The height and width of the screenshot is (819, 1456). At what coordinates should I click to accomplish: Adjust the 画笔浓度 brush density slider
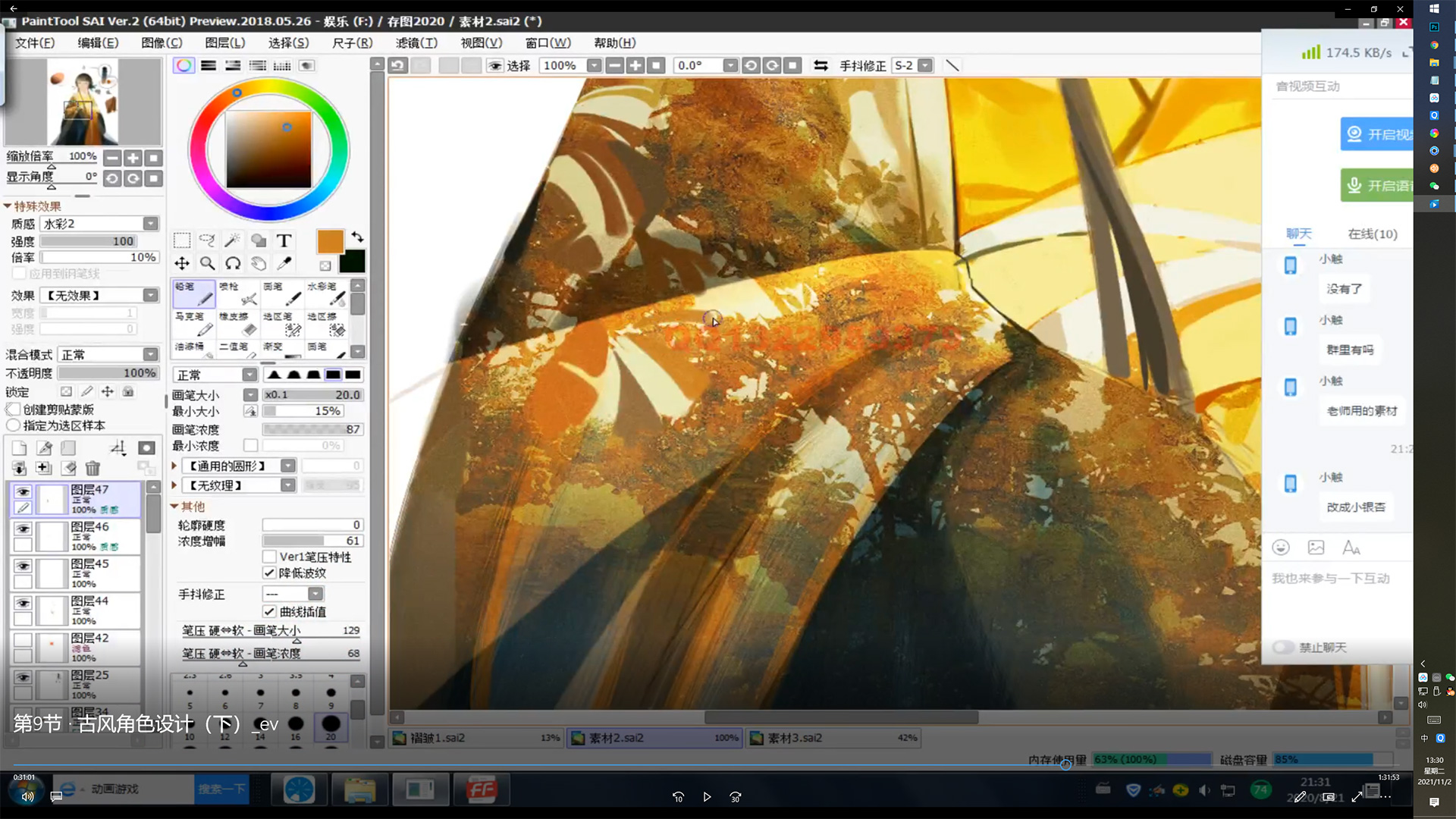pos(312,429)
